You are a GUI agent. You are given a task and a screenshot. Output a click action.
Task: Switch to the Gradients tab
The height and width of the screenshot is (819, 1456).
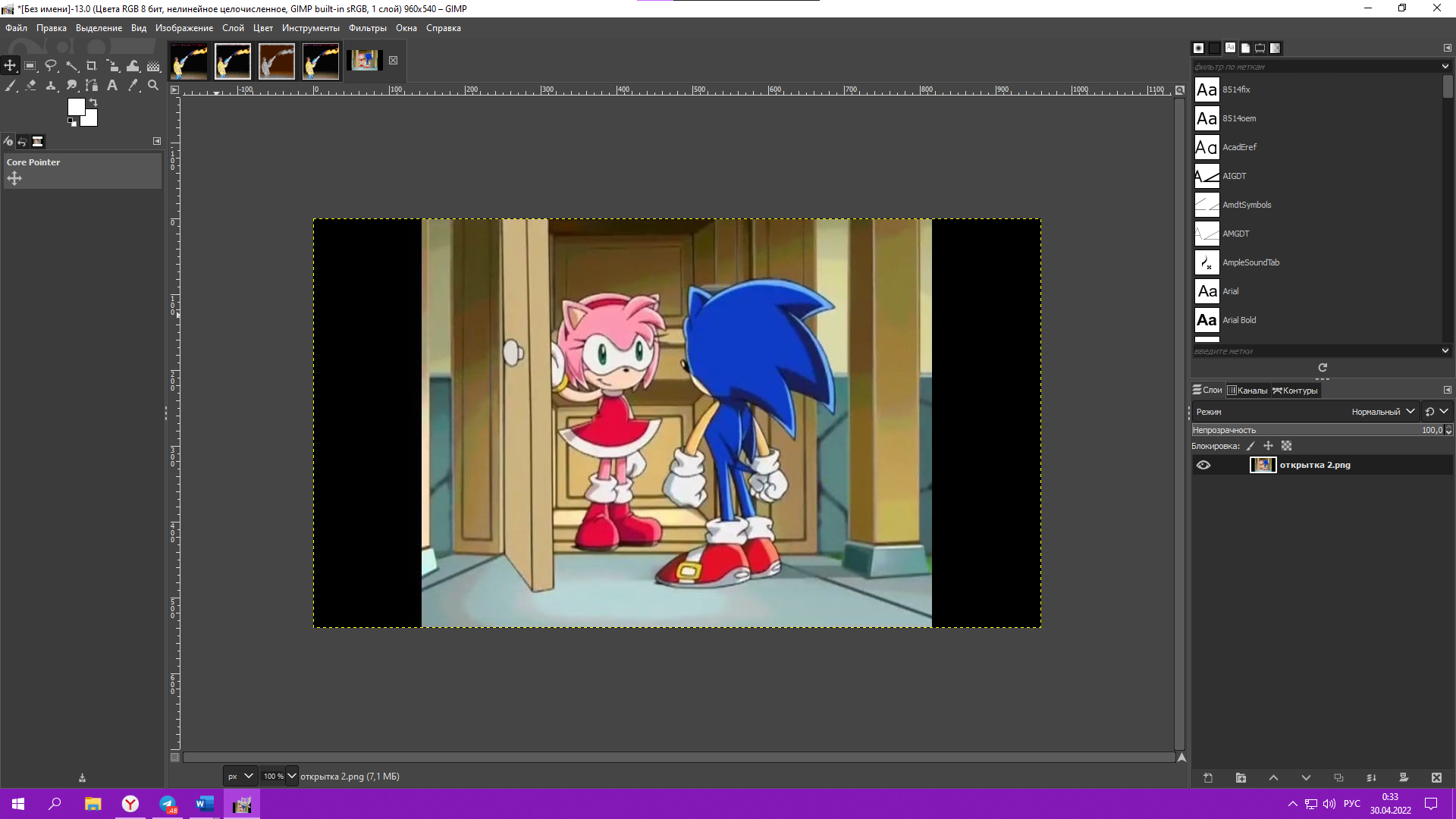(1276, 48)
